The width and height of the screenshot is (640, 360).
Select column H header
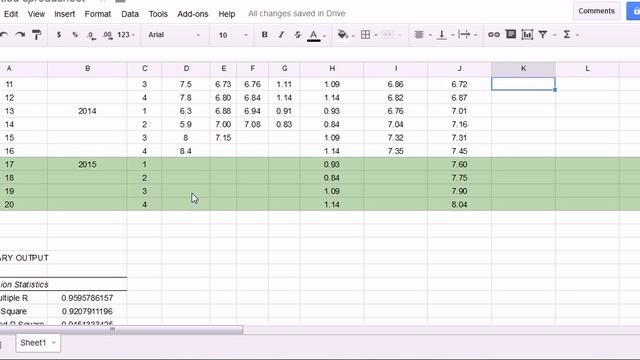332,69
